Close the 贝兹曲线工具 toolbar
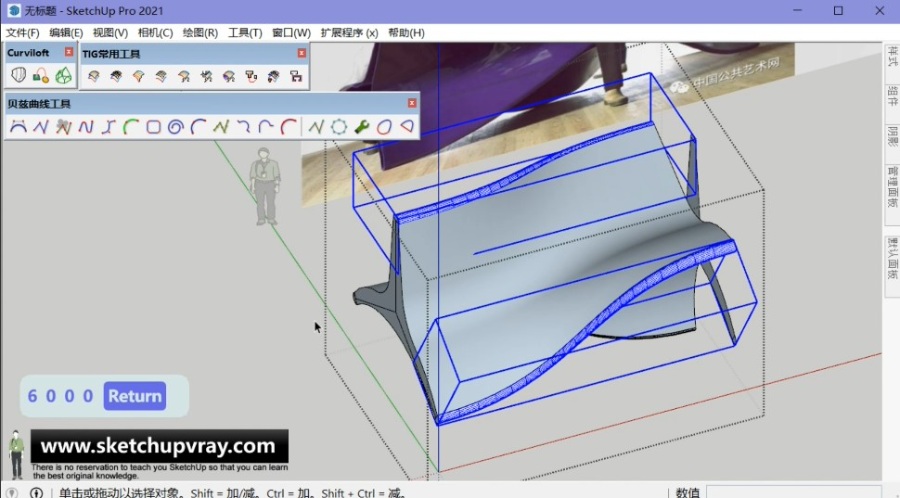Image resolution: width=900 pixels, height=498 pixels. point(412,103)
